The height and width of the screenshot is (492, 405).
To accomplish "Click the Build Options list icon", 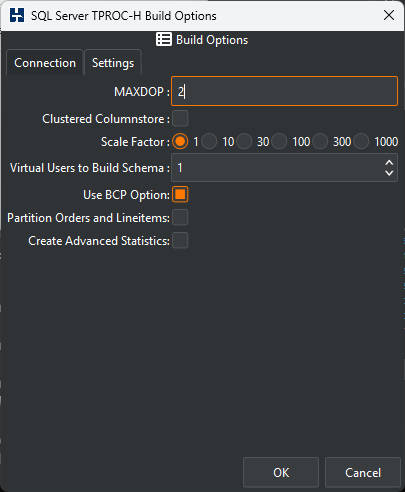I will click(x=164, y=40).
